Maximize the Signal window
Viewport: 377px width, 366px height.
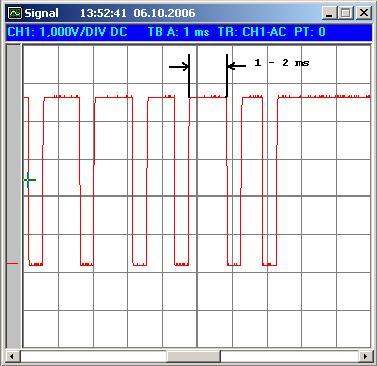tap(346, 13)
